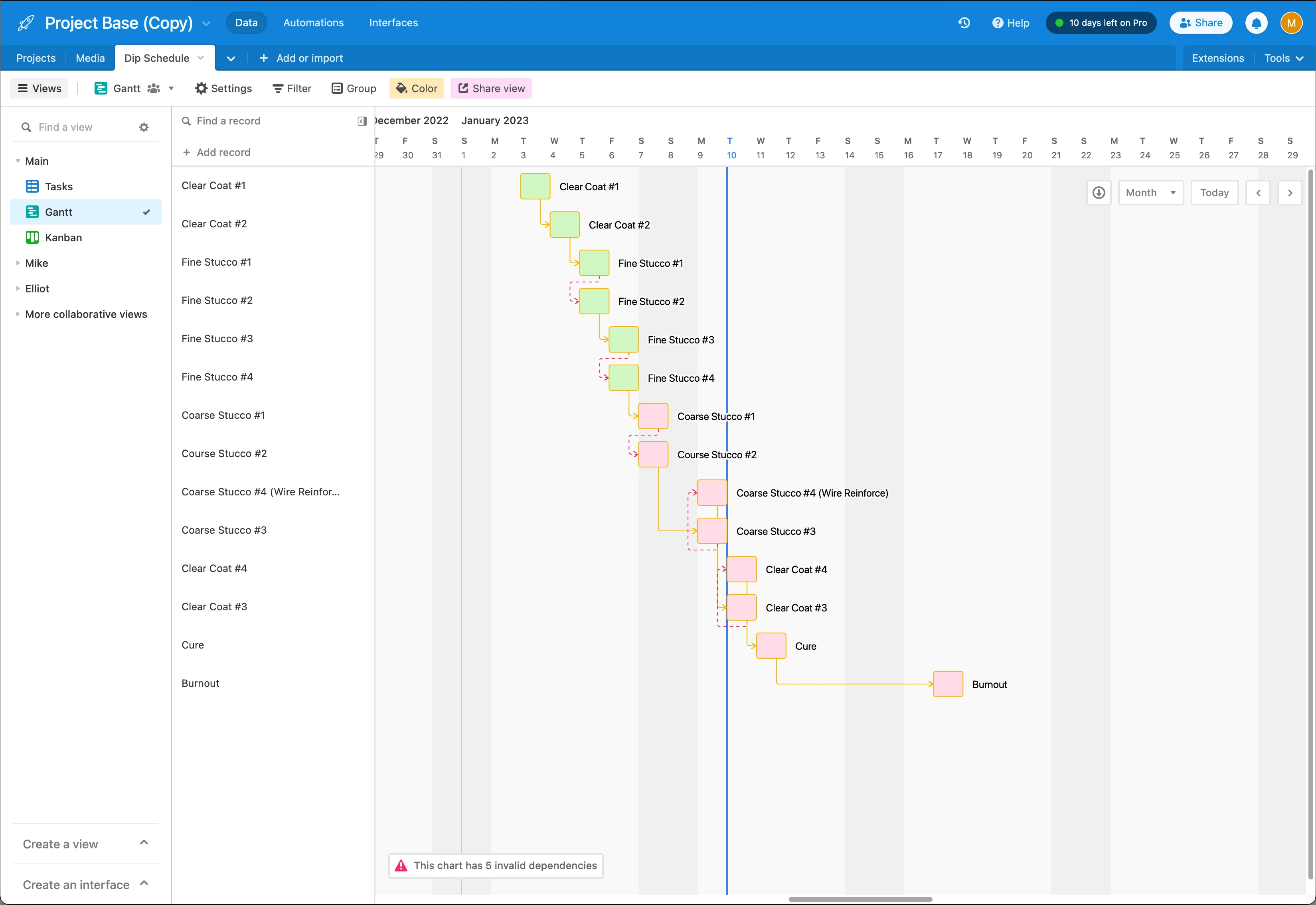1316x905 pixels.
Task: Collapse the record list panel icon
Action: (362, 121)
